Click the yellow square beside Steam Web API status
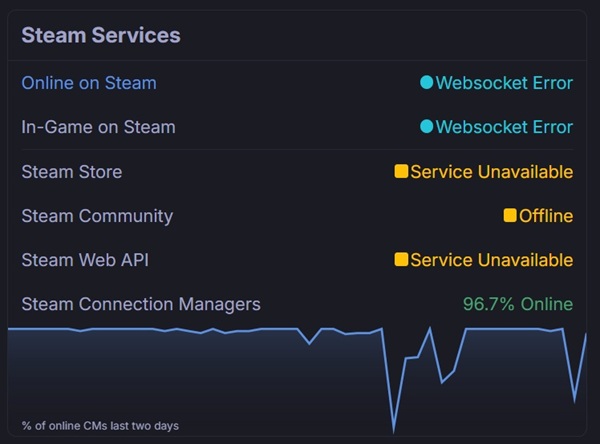 pyautogui.click(x=401, y=259)
